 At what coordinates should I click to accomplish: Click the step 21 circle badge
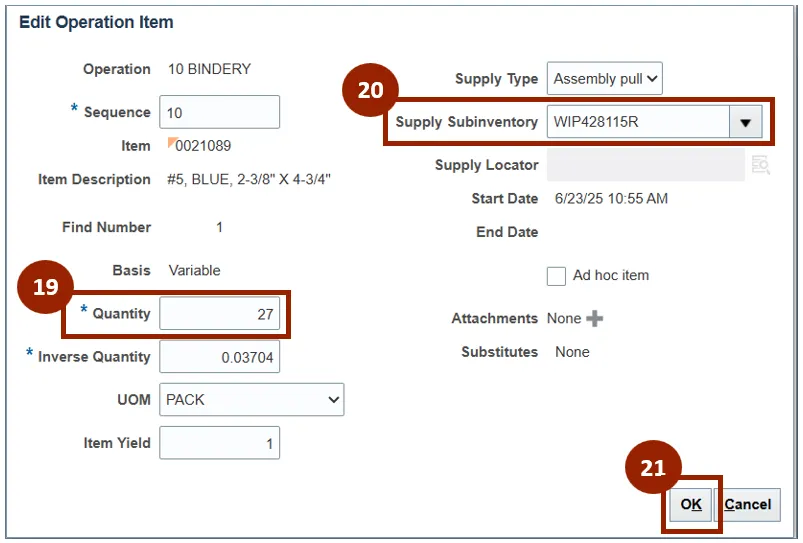pyautogui.click(x=652, y=468)
